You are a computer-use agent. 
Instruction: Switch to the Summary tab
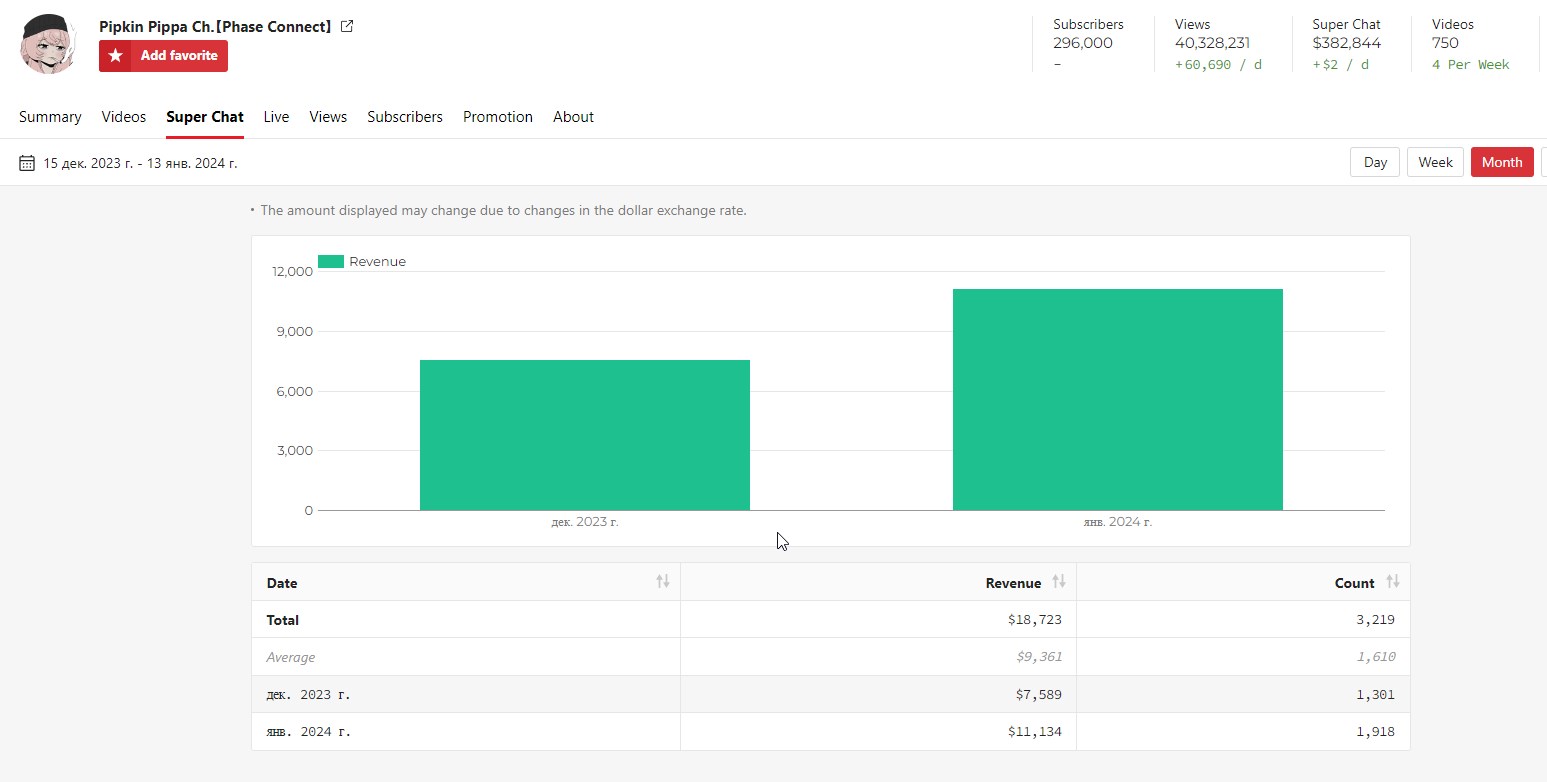coord(50,117)
